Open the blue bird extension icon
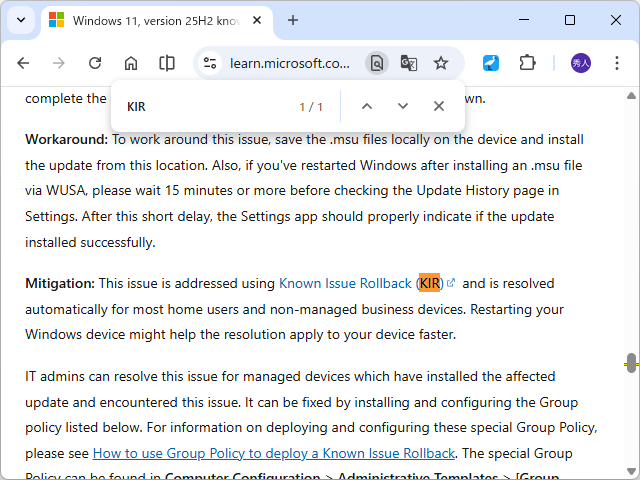640x480 pixels. (491, 63)
